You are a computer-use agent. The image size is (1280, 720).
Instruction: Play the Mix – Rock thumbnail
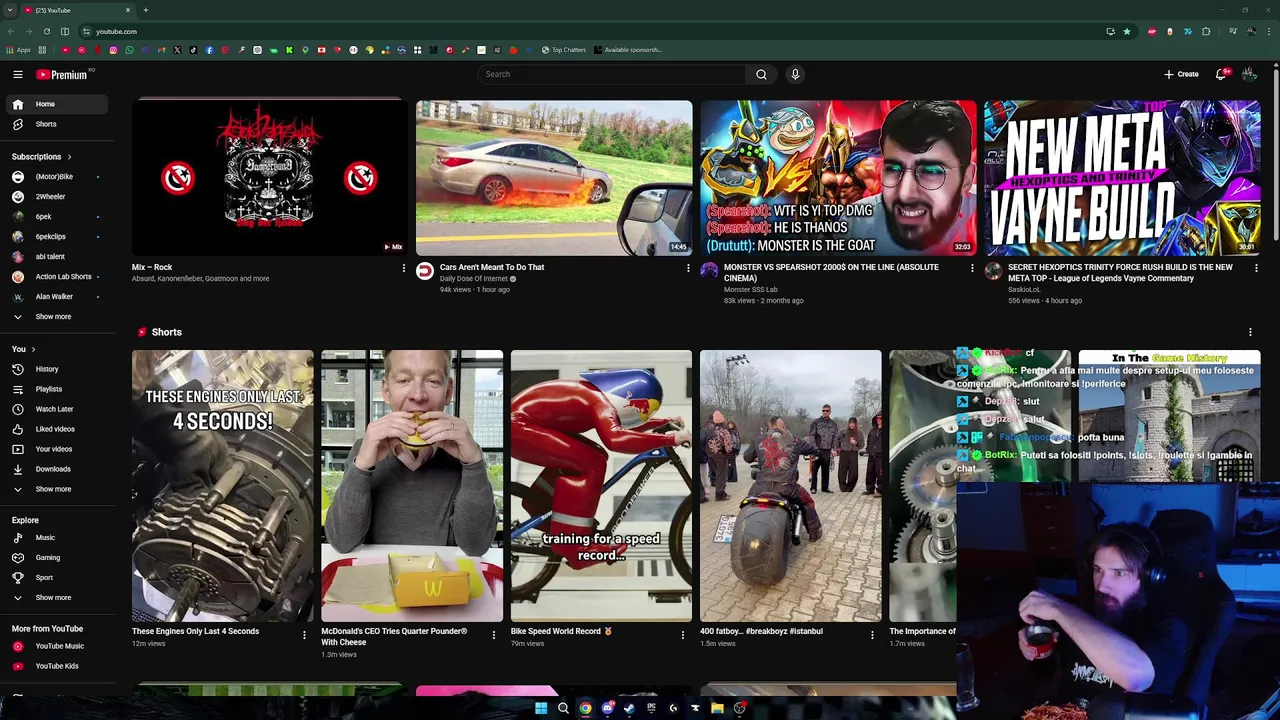tap(269, 177)
